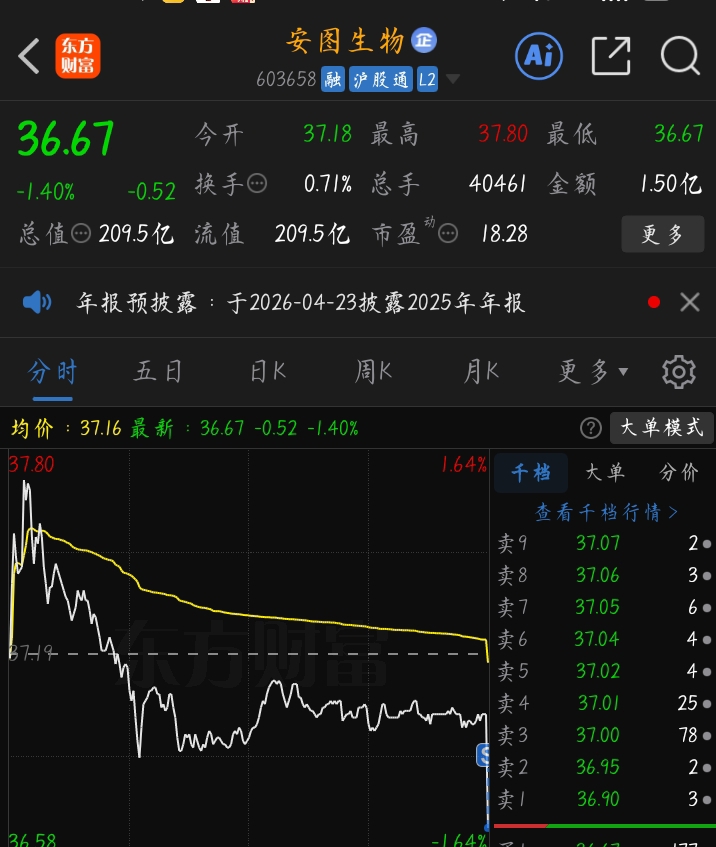
Task: Tap the info icon next to 总值
Action: [x=81, y=234]
